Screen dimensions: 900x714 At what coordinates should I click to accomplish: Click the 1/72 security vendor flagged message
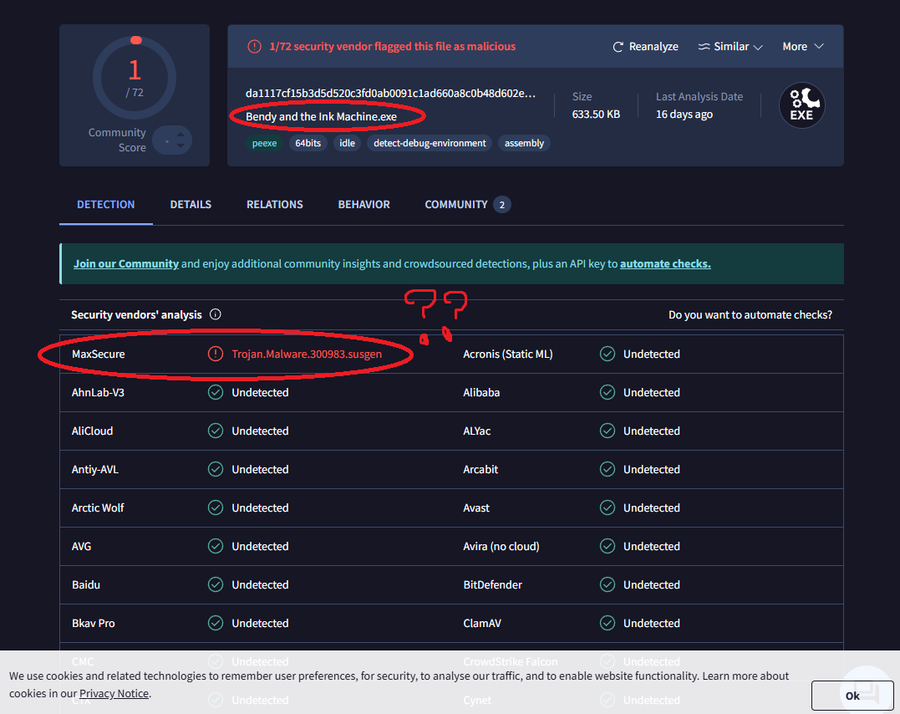(393, 46)
